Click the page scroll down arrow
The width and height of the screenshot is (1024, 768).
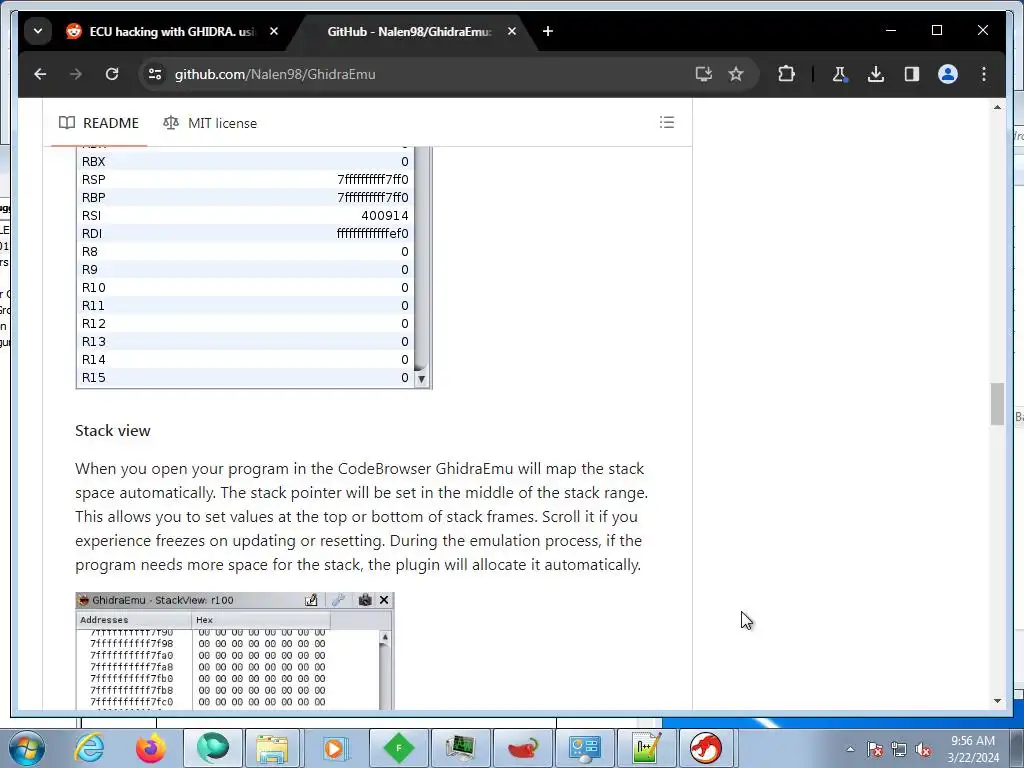[997, 701]
